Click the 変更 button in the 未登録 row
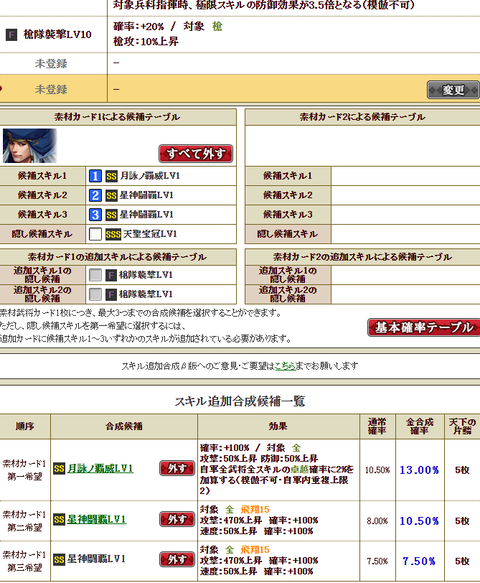The image size is (480, 583). (453, 90)
